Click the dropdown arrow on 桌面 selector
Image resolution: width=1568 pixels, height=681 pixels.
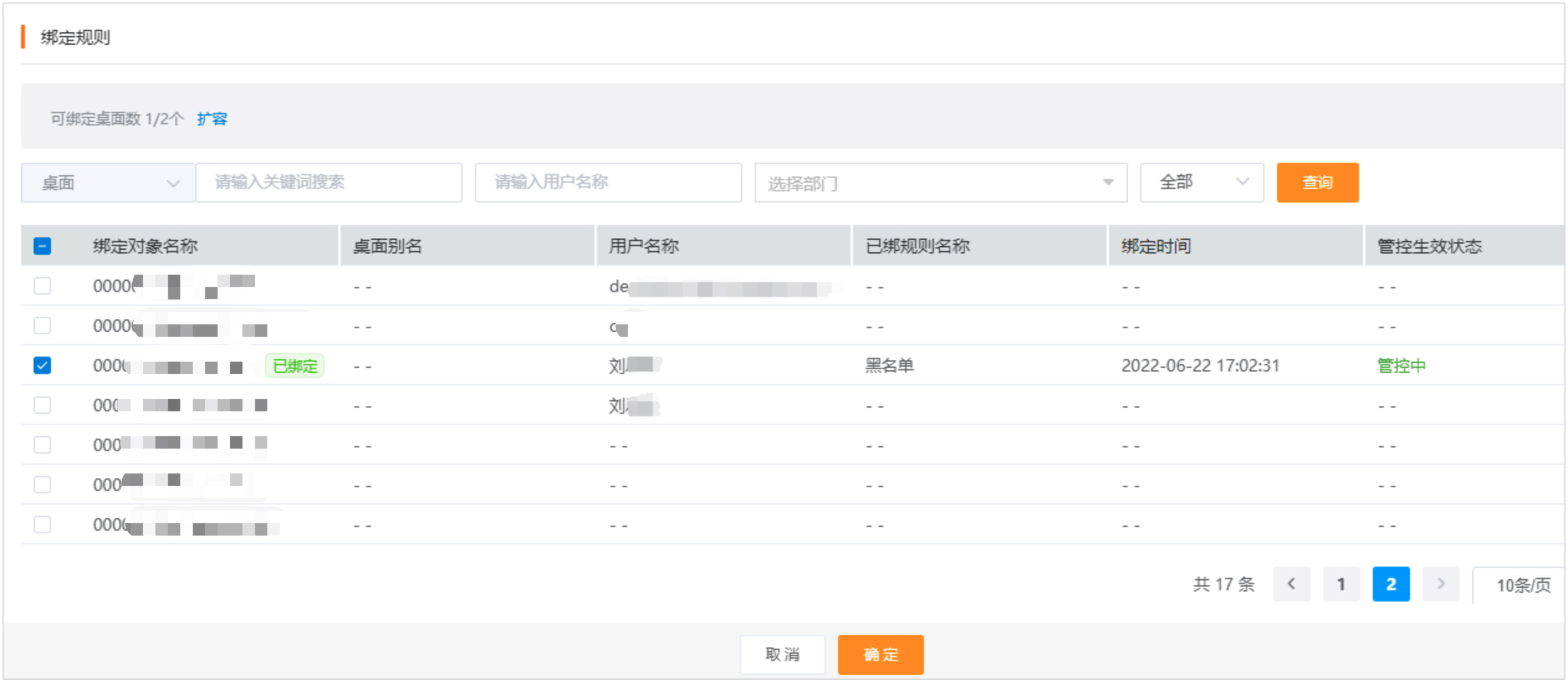[x=173, y=182]
